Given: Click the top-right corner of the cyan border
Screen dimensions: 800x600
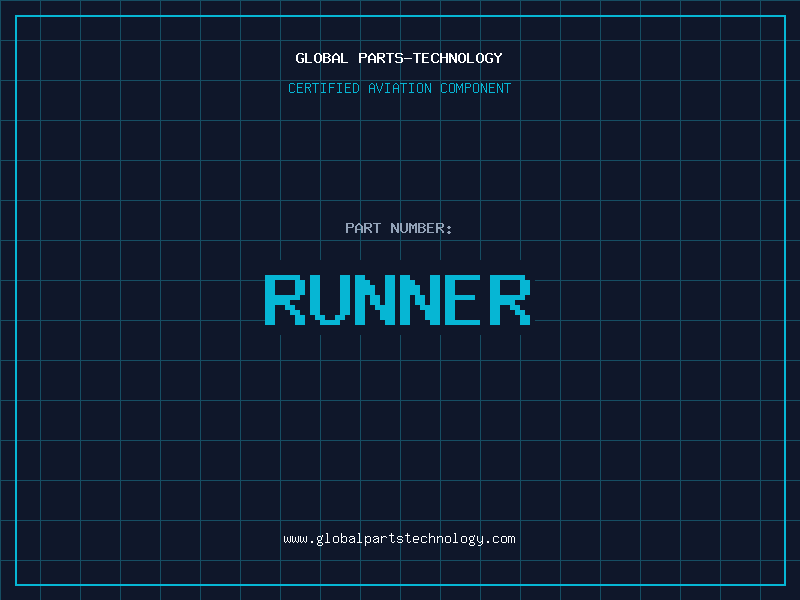Looking at the screenshot, I should point(784,16).
